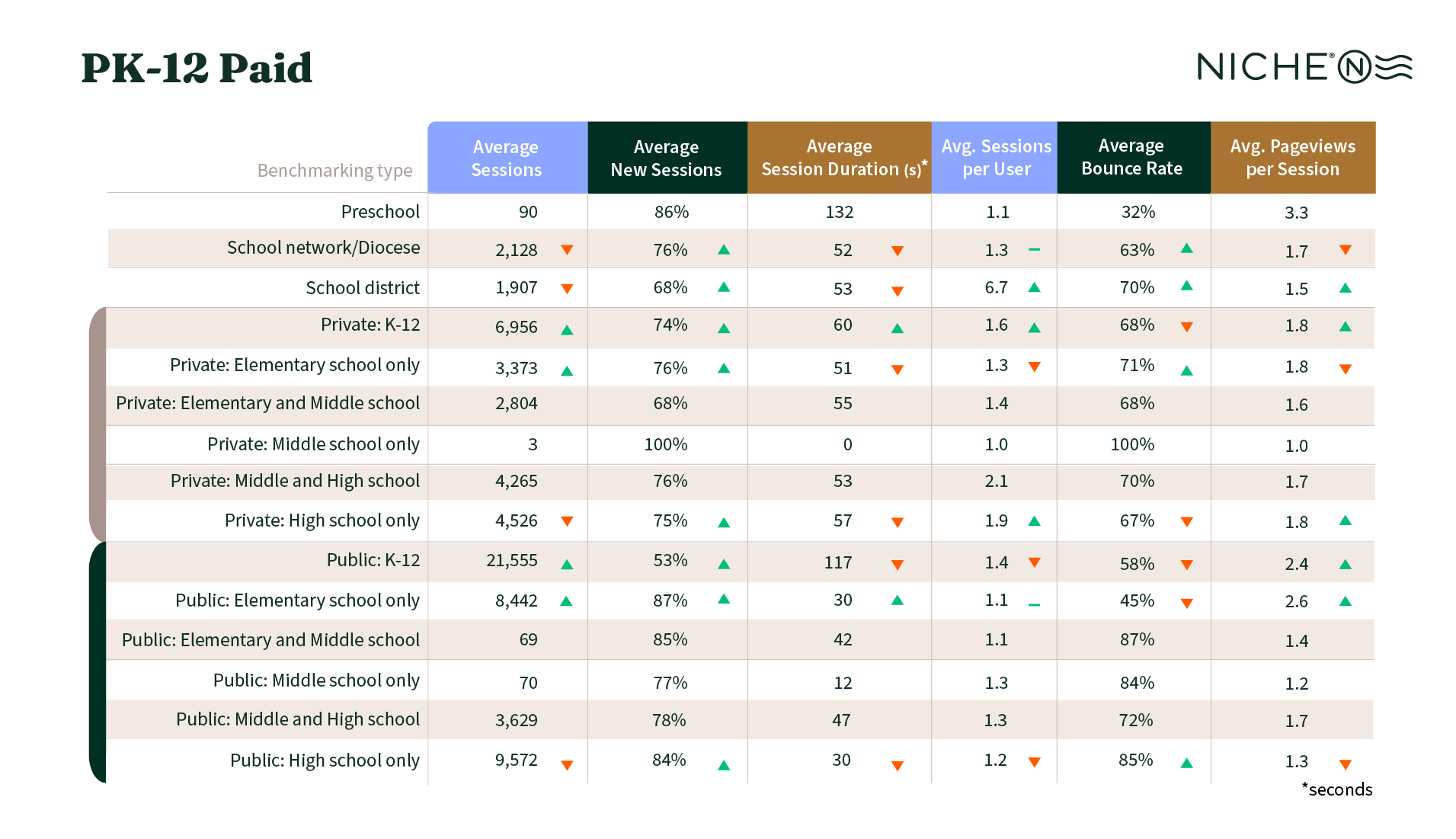Click the up arrow next to School network/Diocese 76%
The width and height of the screenshot is (1456, 839).
pyautogui.click(x=724, y=250)
